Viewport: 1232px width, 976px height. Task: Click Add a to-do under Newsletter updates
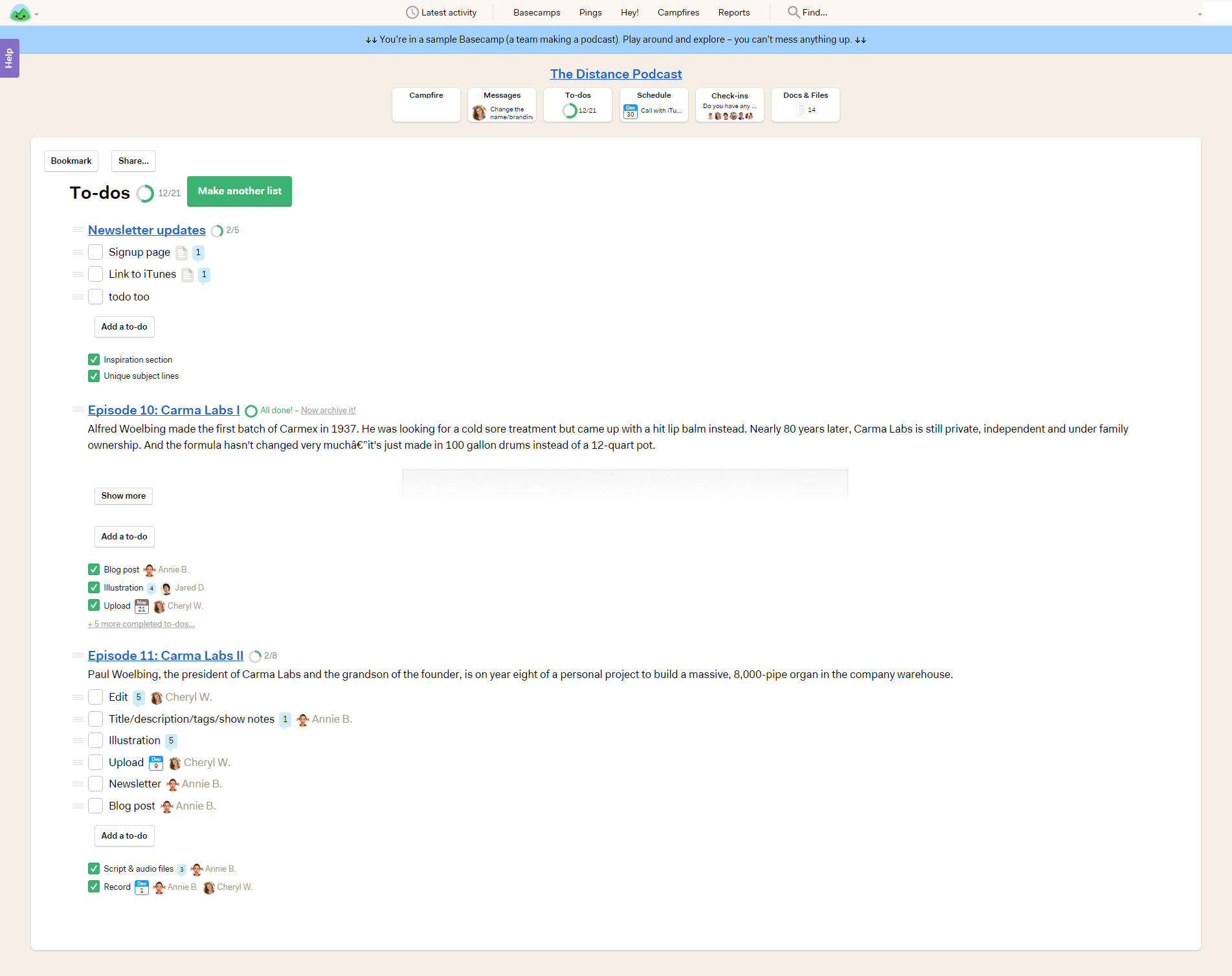pyautogui.click(x=124, y=326)
